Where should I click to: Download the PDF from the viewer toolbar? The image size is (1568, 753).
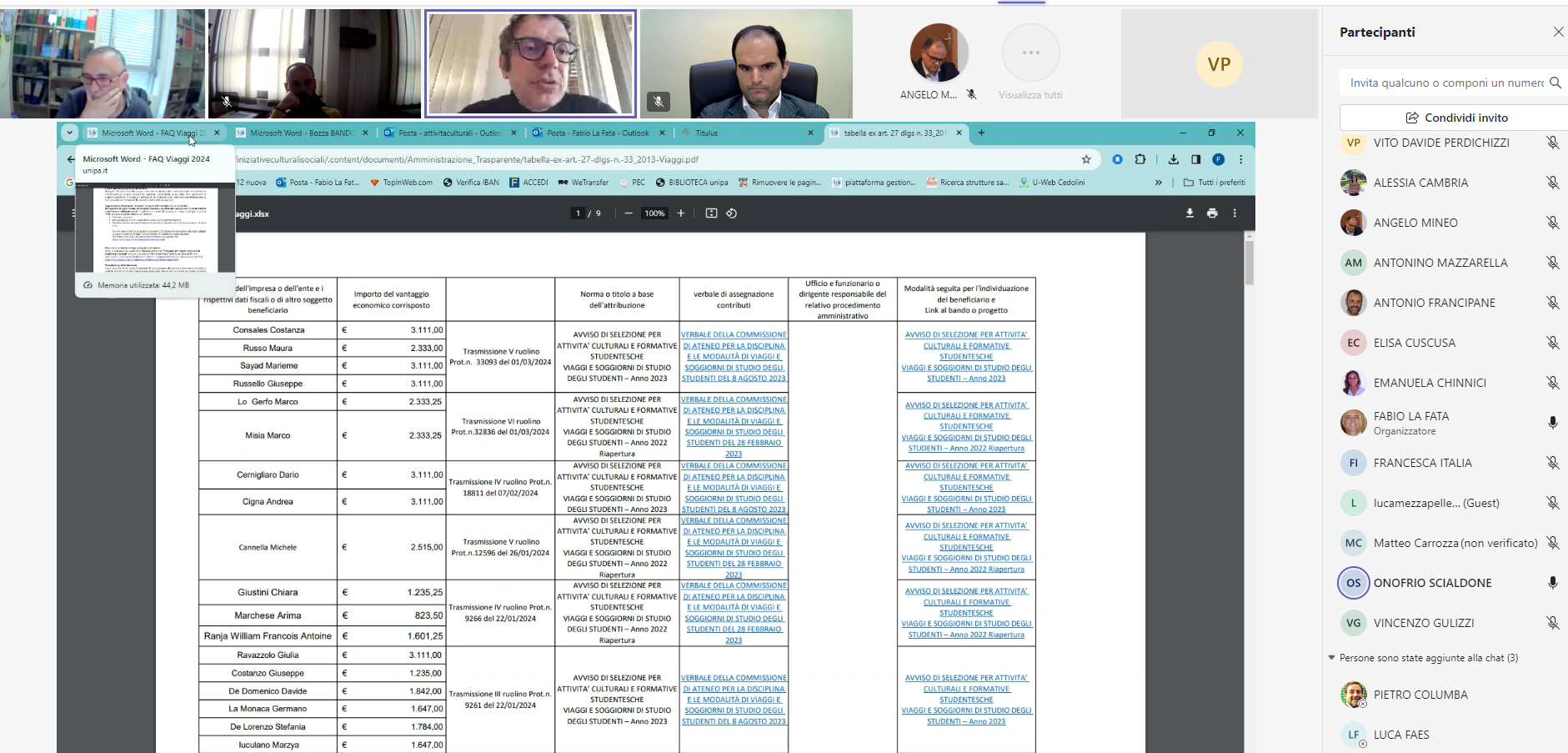(x=1190, y=213)
